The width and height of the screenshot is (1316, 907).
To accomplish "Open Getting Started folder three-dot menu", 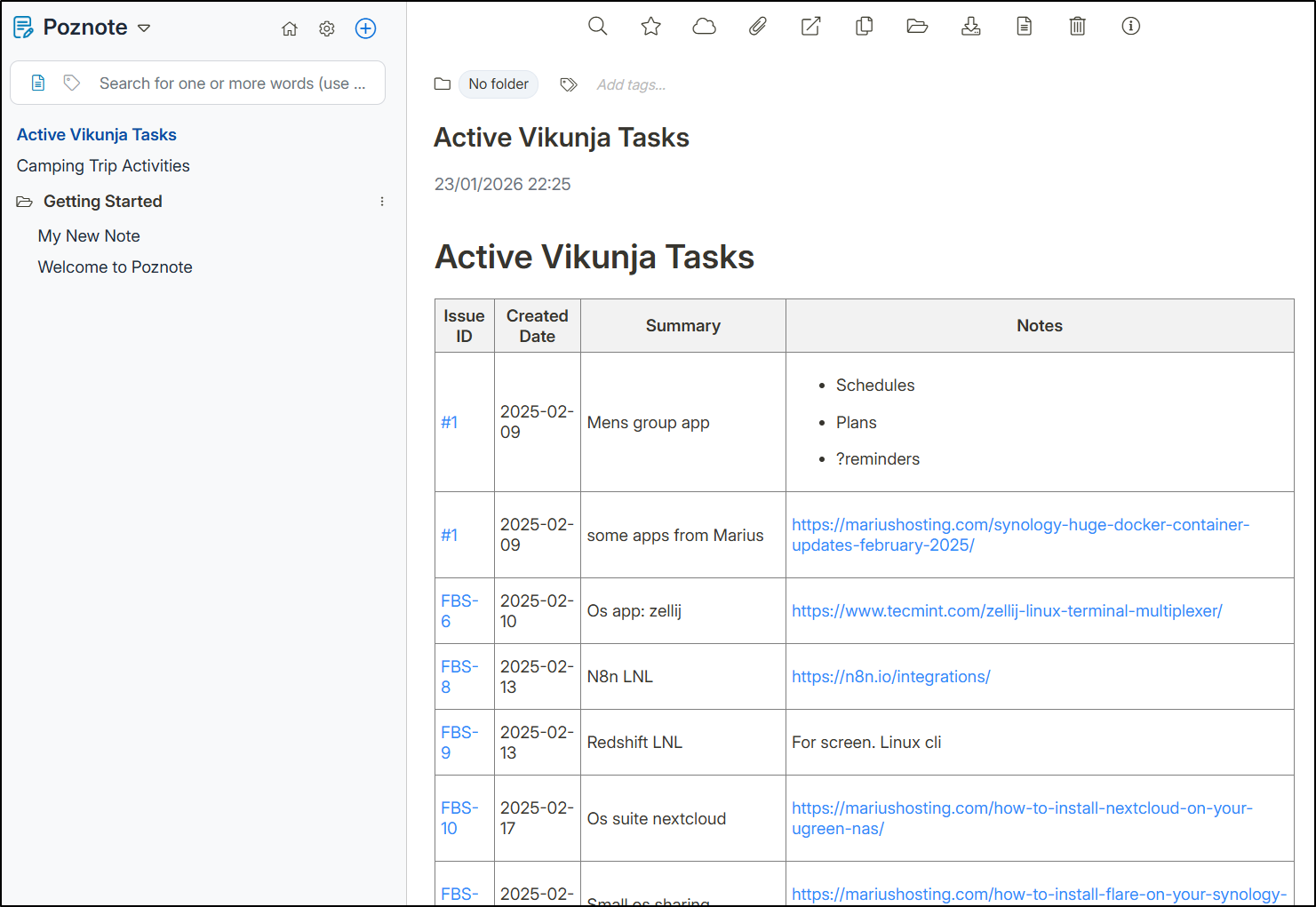I will (x=382, y=202).
